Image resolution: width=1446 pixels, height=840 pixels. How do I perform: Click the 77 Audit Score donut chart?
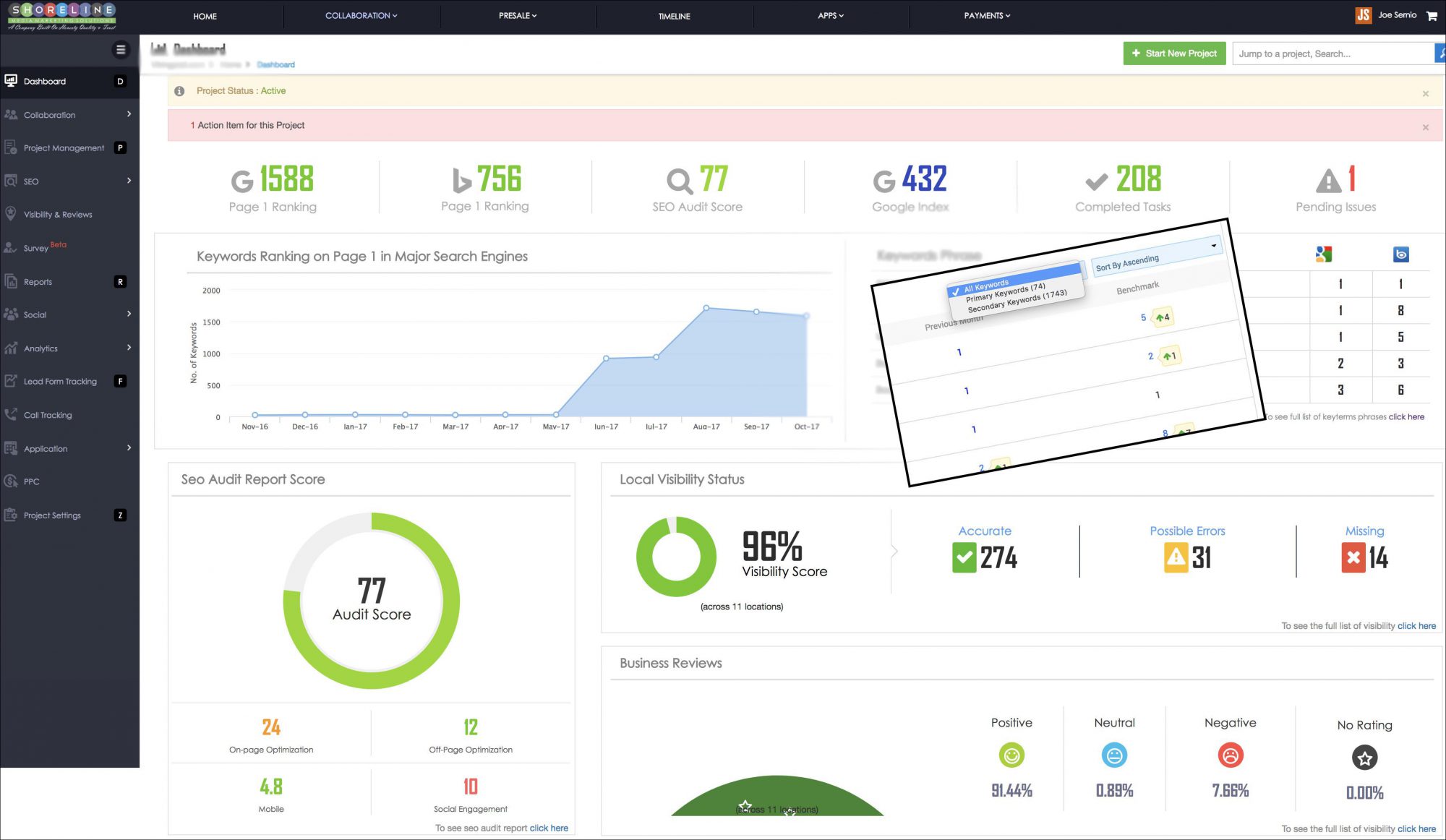(372, 601)
